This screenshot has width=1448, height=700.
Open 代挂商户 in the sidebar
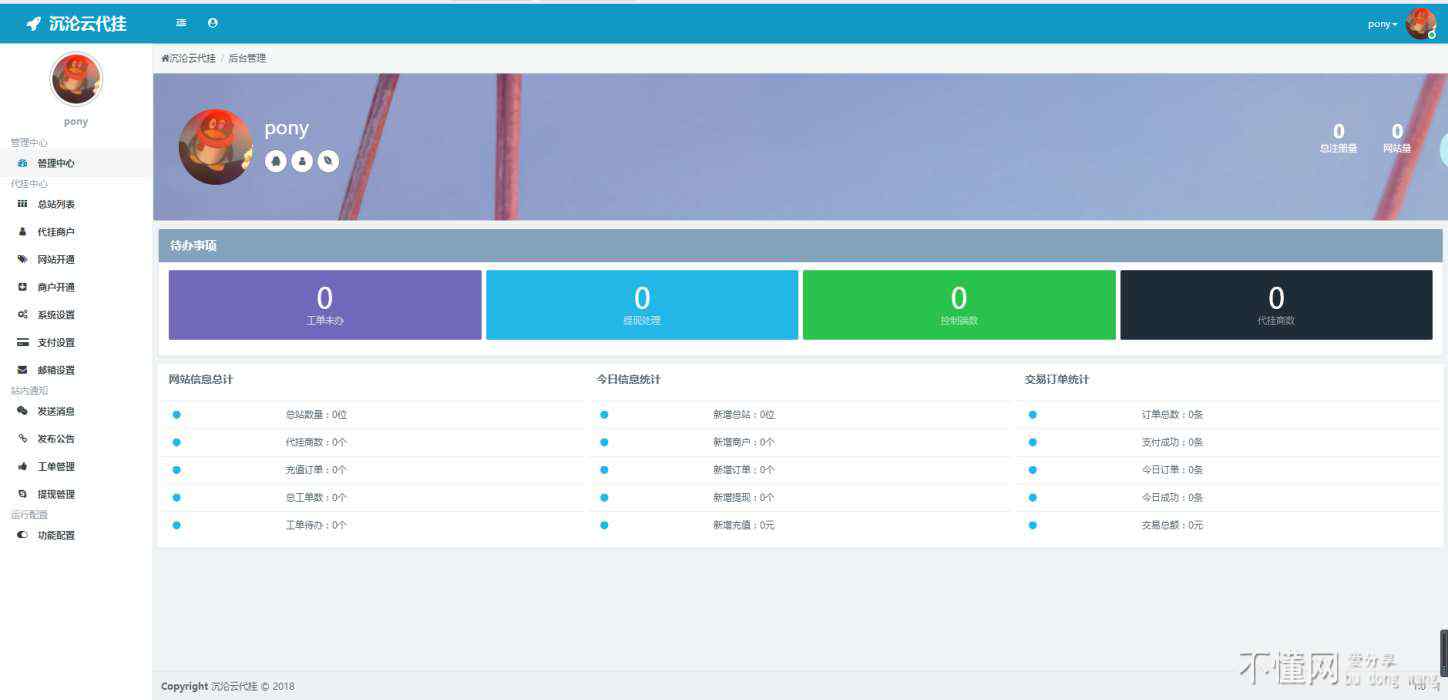(76, 232)
